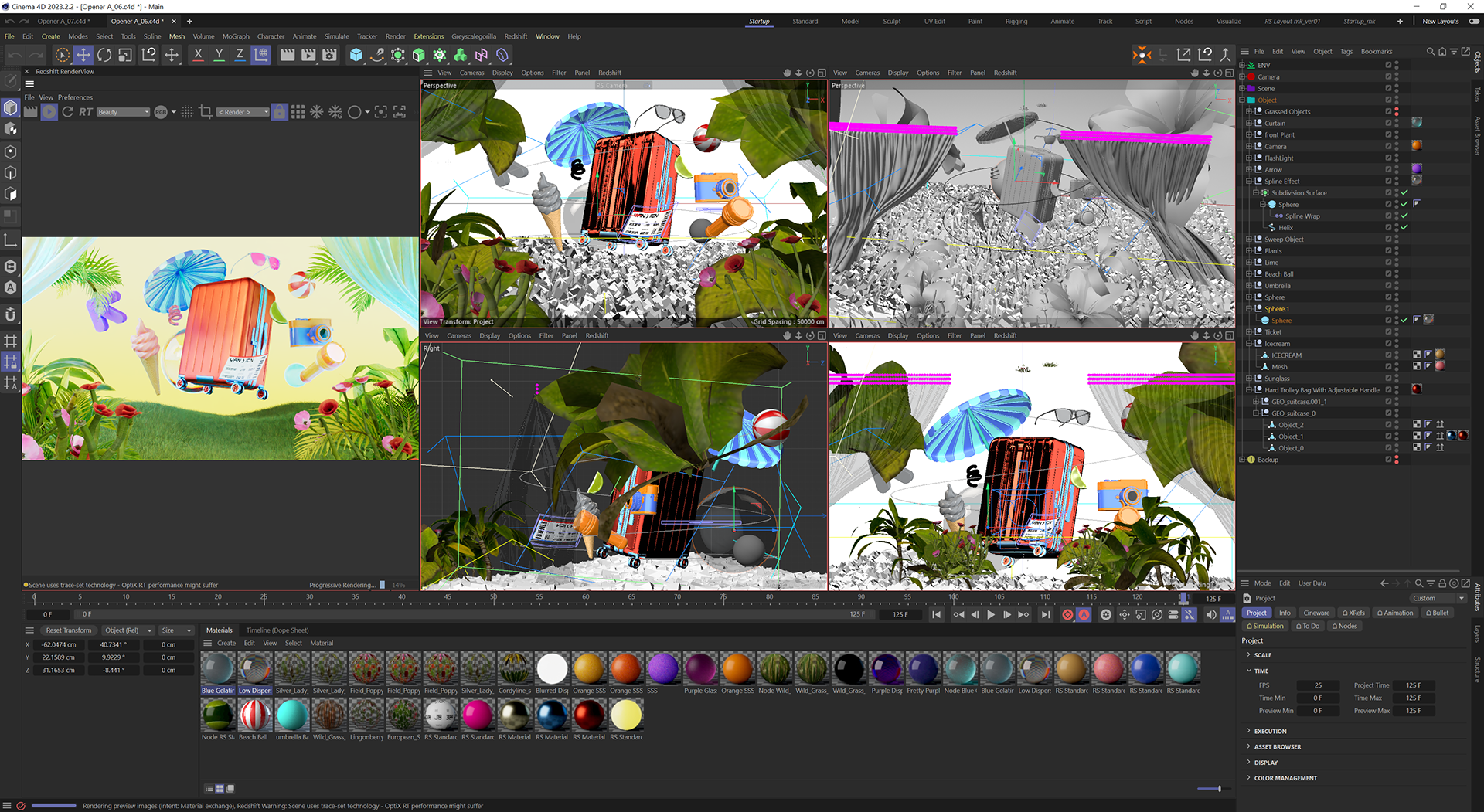Open the MoGraph menu
Screen dimensions: 1484x812
coord(236,36)
